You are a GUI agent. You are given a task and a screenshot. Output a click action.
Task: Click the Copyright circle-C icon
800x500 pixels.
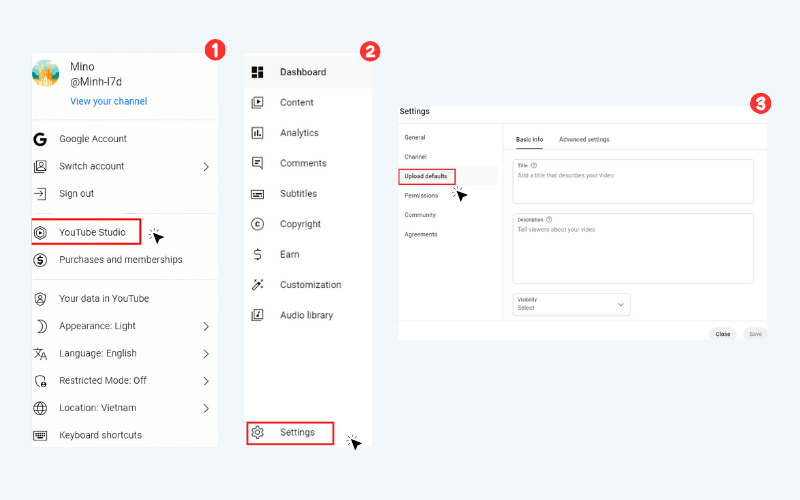(x=258, y=224)
